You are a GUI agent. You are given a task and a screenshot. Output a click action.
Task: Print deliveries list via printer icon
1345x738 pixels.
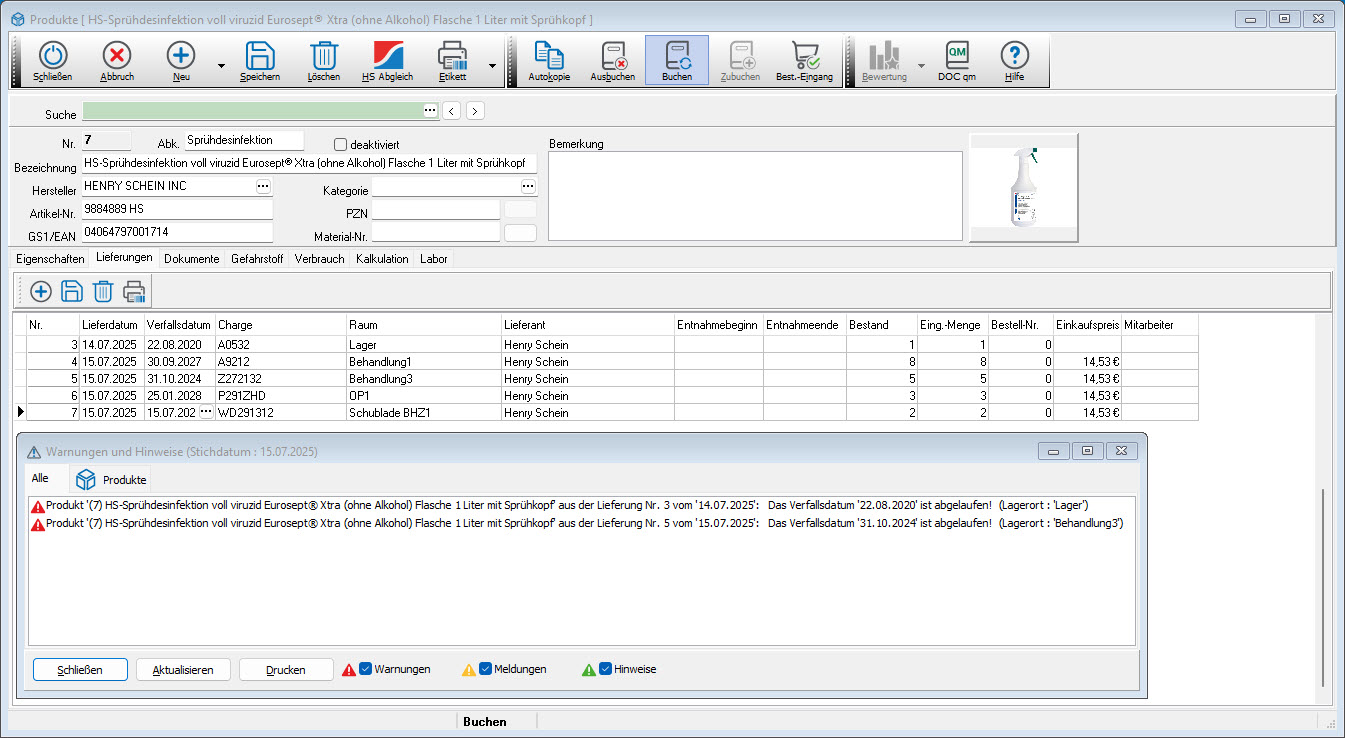(134, 291)
